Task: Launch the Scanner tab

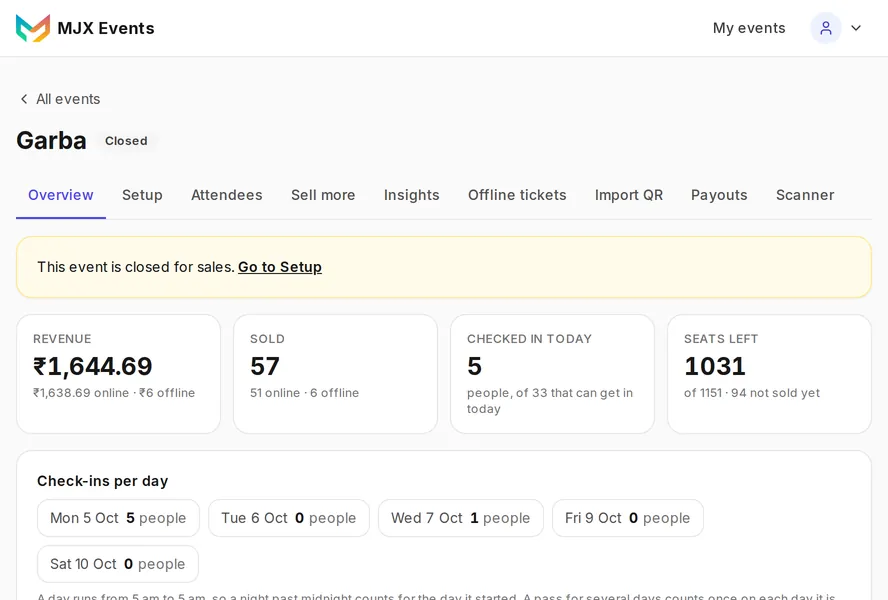Action: pyautogui.click(x=805, y=195)
